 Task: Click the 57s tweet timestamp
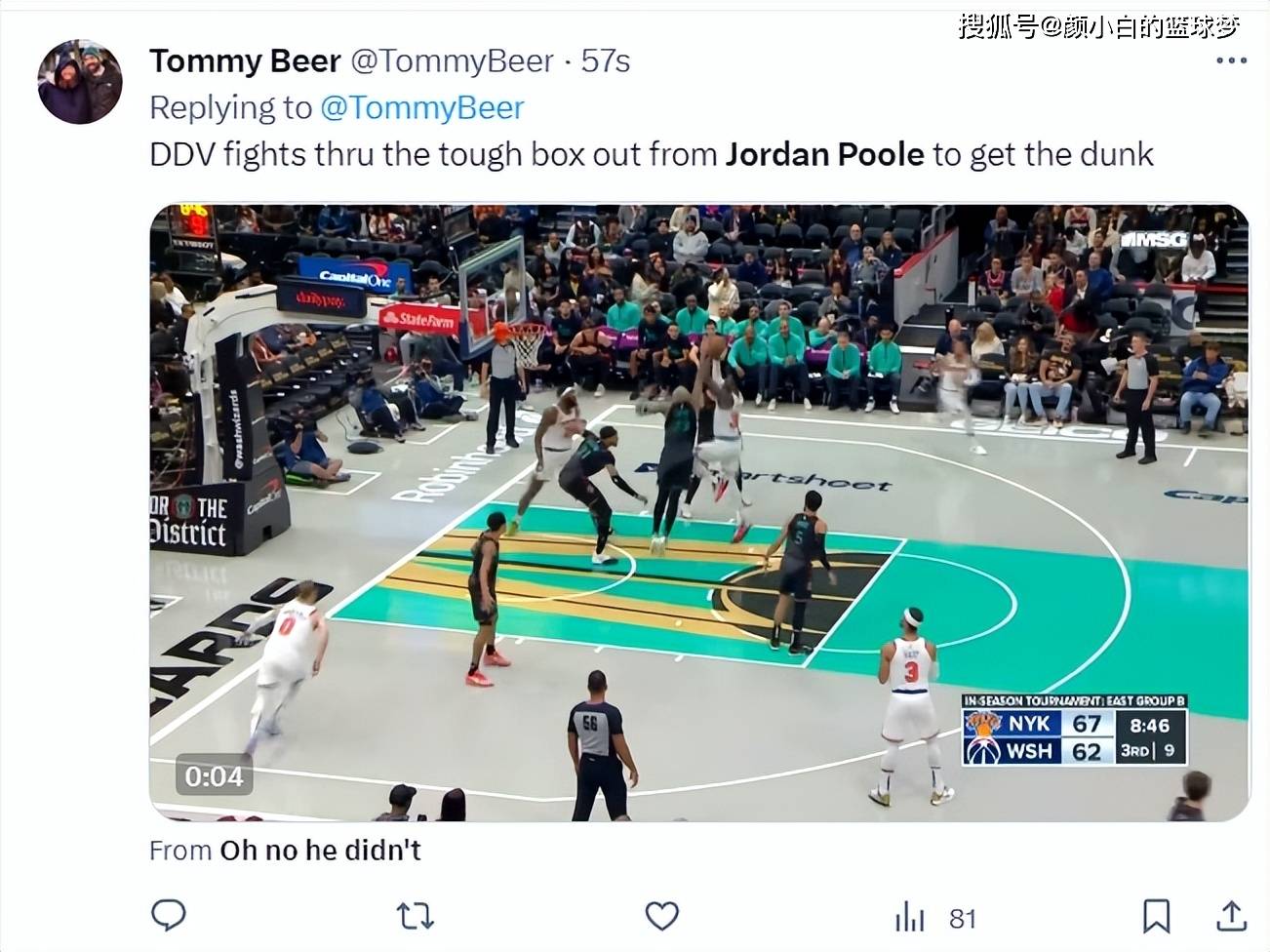click(x=606, y=60)
